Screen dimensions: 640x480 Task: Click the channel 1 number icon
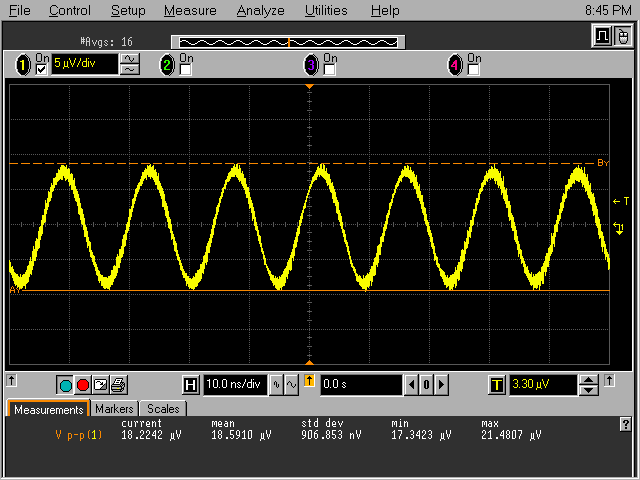click(x=23, y=65)
